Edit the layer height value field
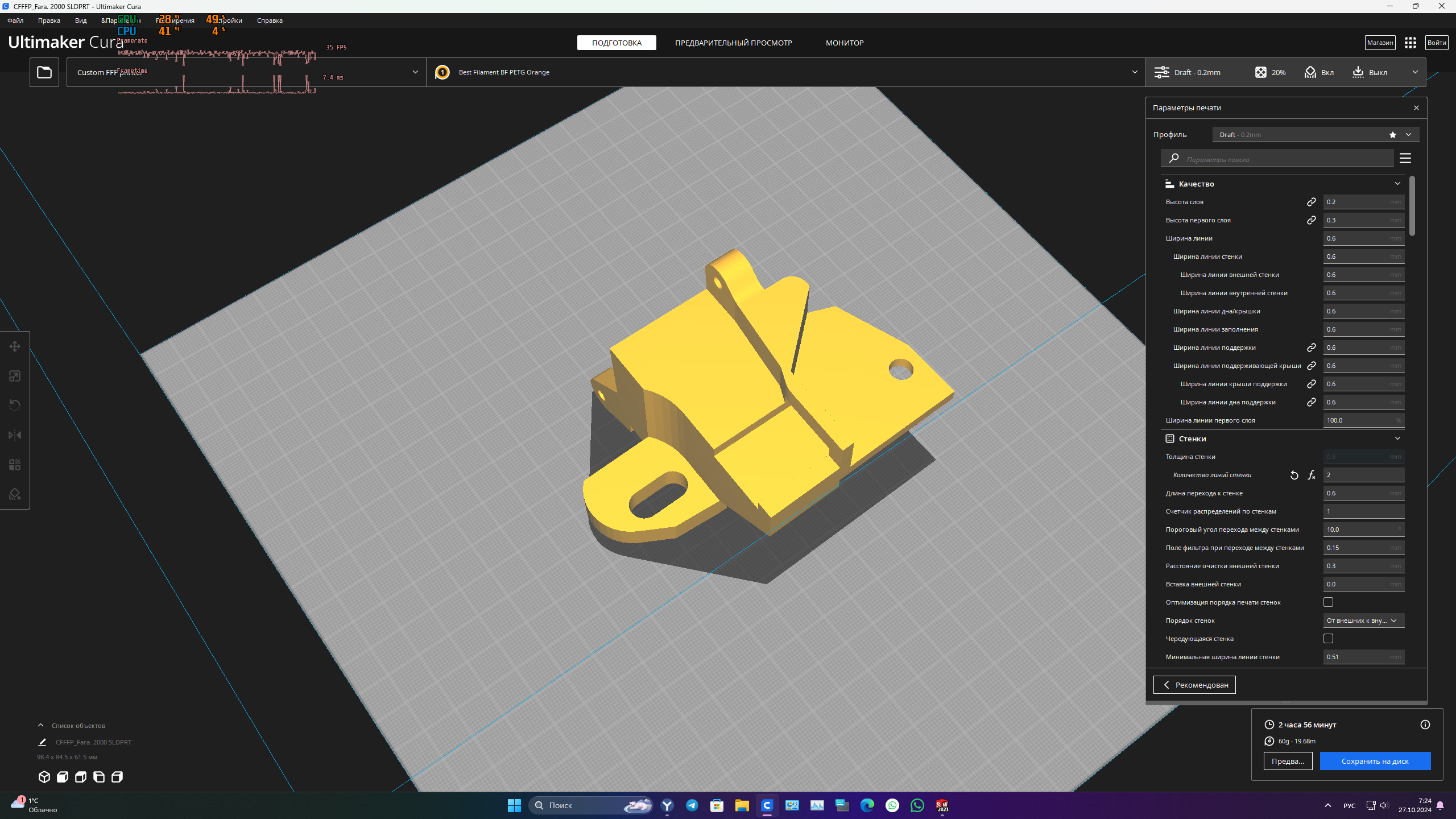Viewport: 1456px width, 819px height. click(x=1364, y=202)
